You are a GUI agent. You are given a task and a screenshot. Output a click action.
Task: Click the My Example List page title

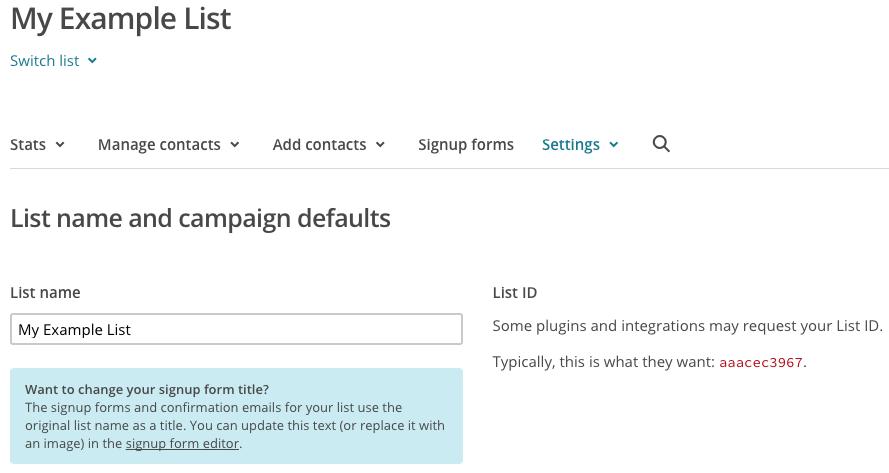pos(121,18)
